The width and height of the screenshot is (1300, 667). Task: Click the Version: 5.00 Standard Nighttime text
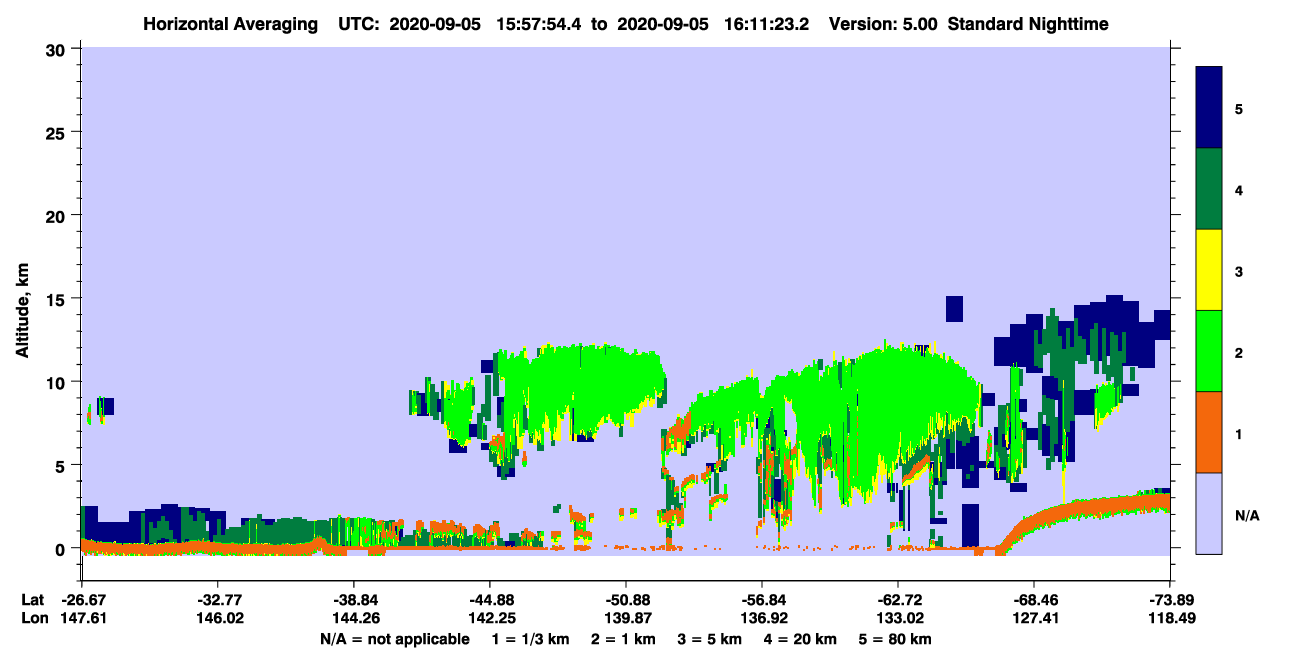[x=968, y=23]
